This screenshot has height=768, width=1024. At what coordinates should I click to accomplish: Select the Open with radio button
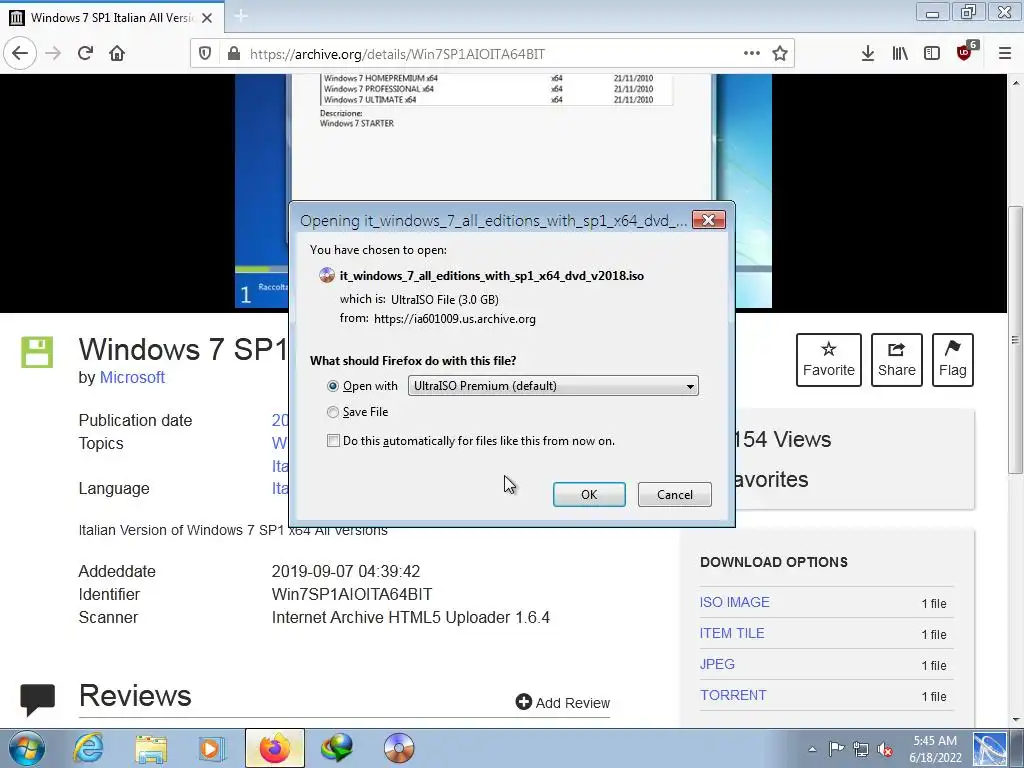(333, 386)
